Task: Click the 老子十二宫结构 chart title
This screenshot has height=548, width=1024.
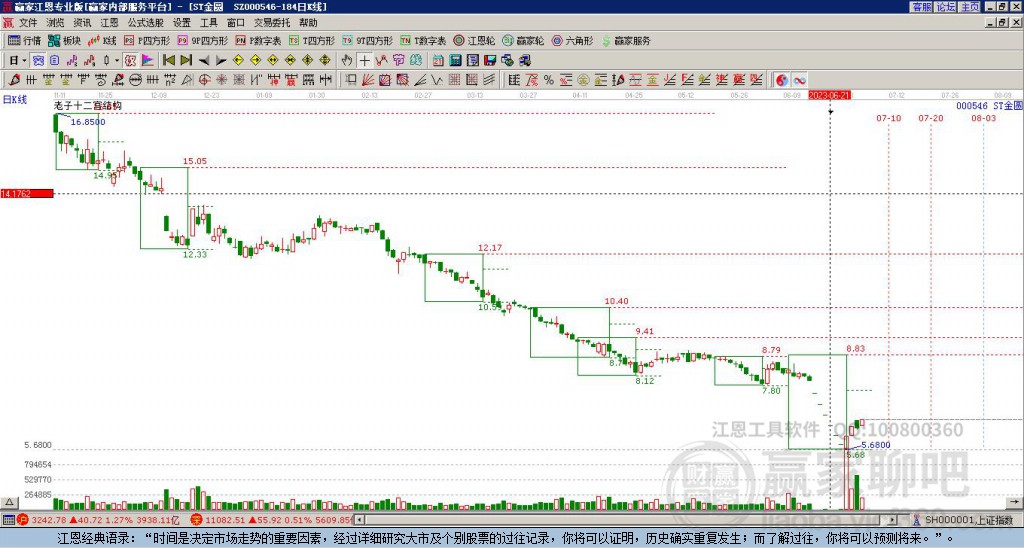Action: click(87, 106)
